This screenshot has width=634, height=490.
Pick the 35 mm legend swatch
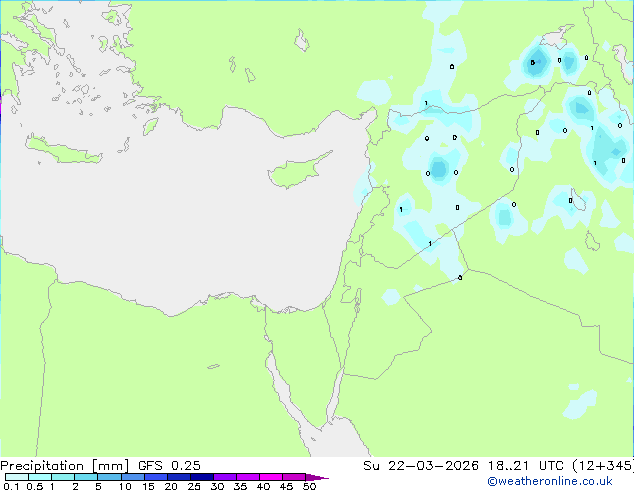pos(247,477)
